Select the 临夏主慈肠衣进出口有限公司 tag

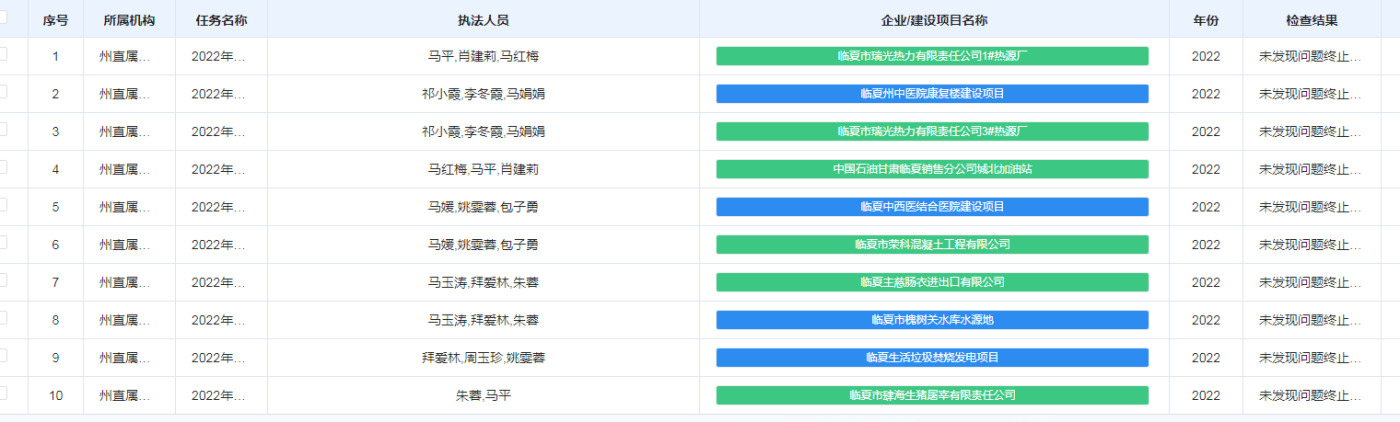point(932,282)
